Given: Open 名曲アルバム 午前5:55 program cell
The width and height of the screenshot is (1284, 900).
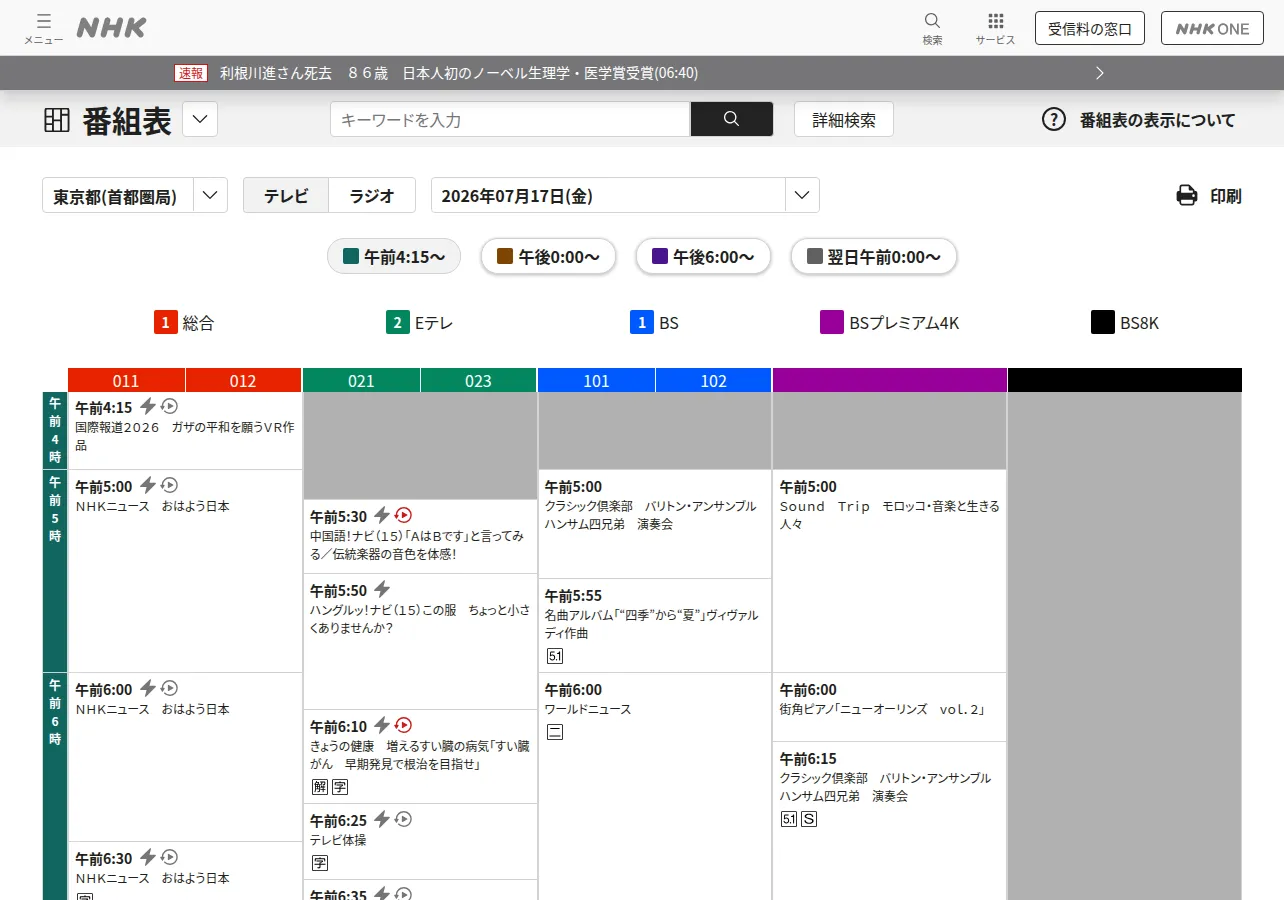Looking at the screenshot, I should click(655, 626).
